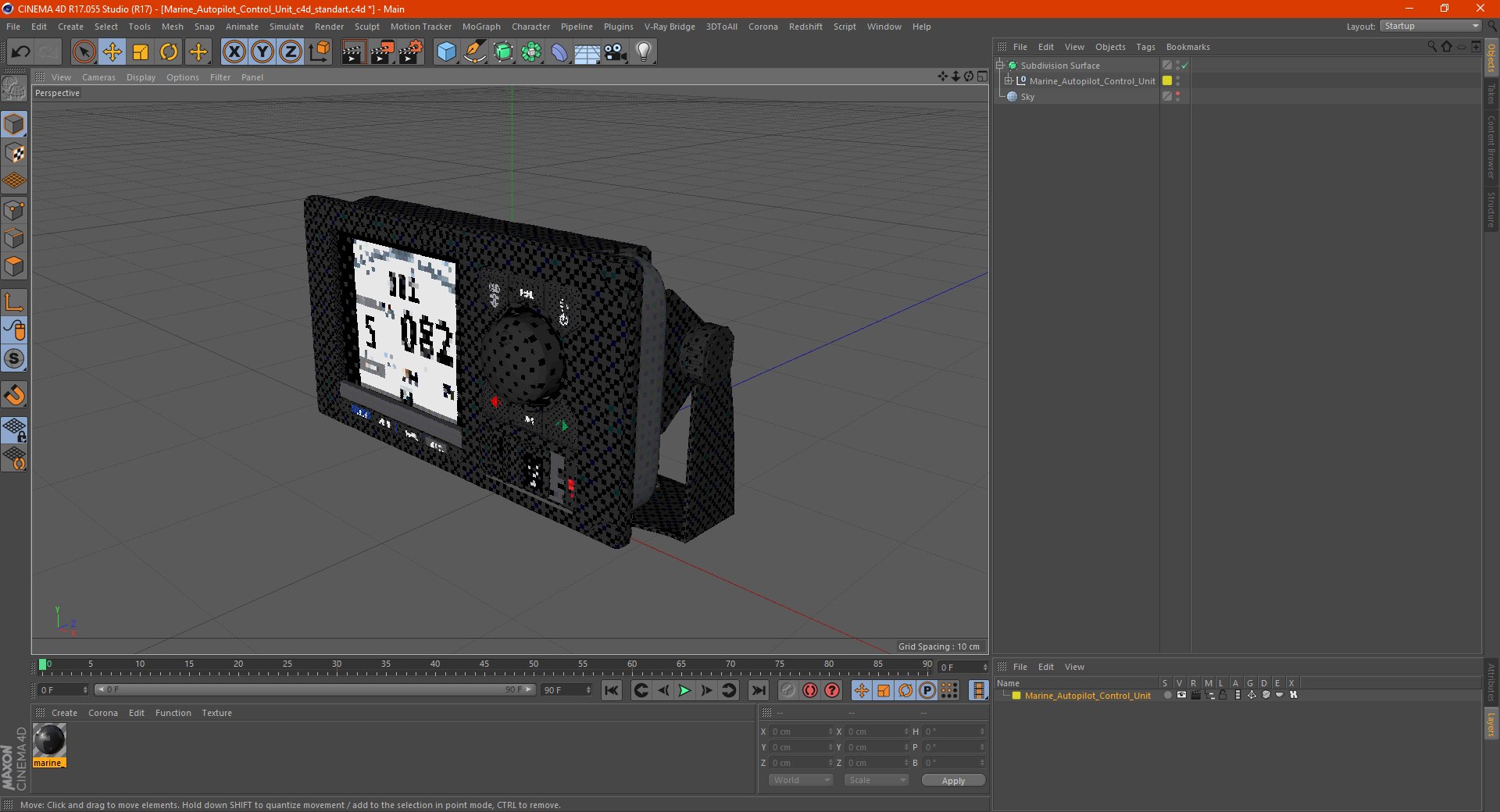
Task: Add a Cube primitive object
Action: [x=446, y=52]
